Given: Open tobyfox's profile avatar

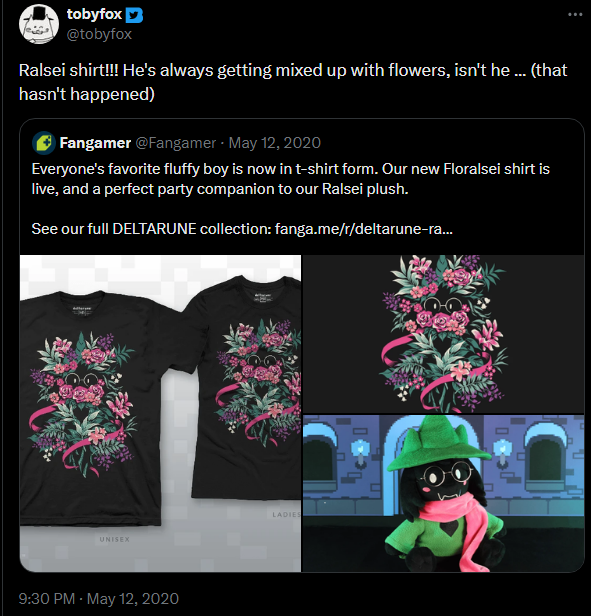Looking at the screenshot, I should click(x=39, y=24).
